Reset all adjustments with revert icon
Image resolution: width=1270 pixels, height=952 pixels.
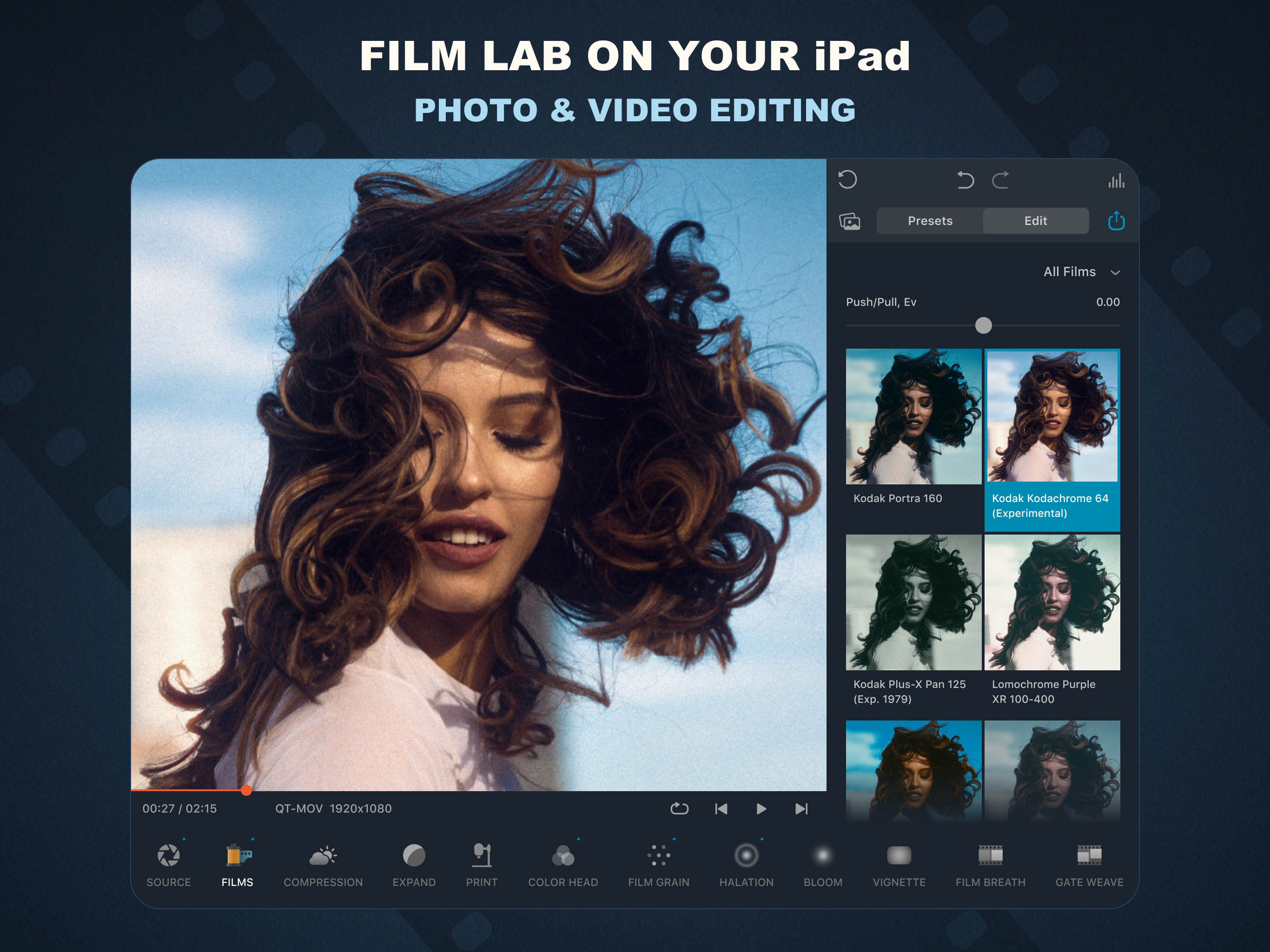(847, 180)
